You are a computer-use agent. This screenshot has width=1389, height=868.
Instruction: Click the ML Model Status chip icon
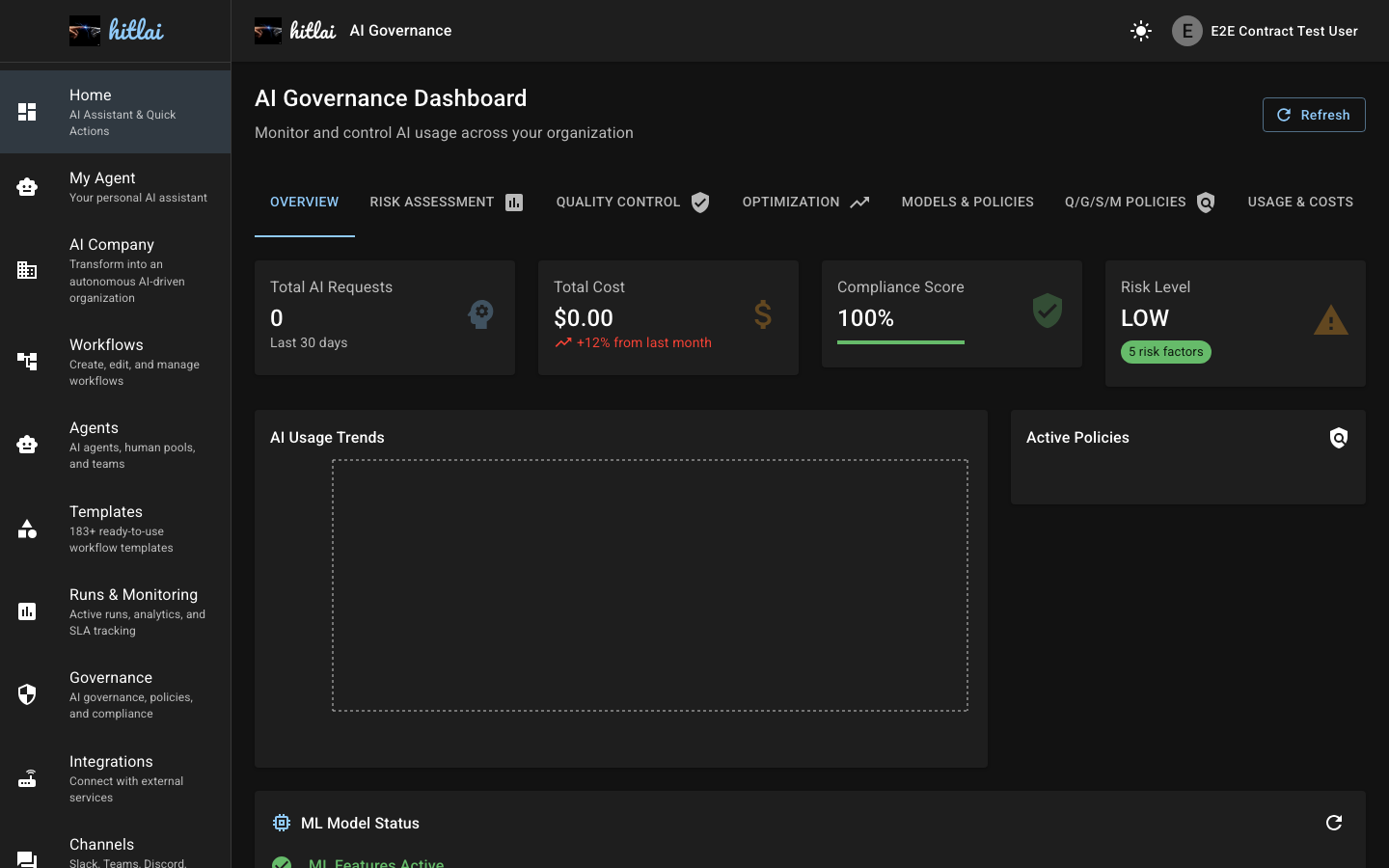pyautogui.click(x=281, y=823)
